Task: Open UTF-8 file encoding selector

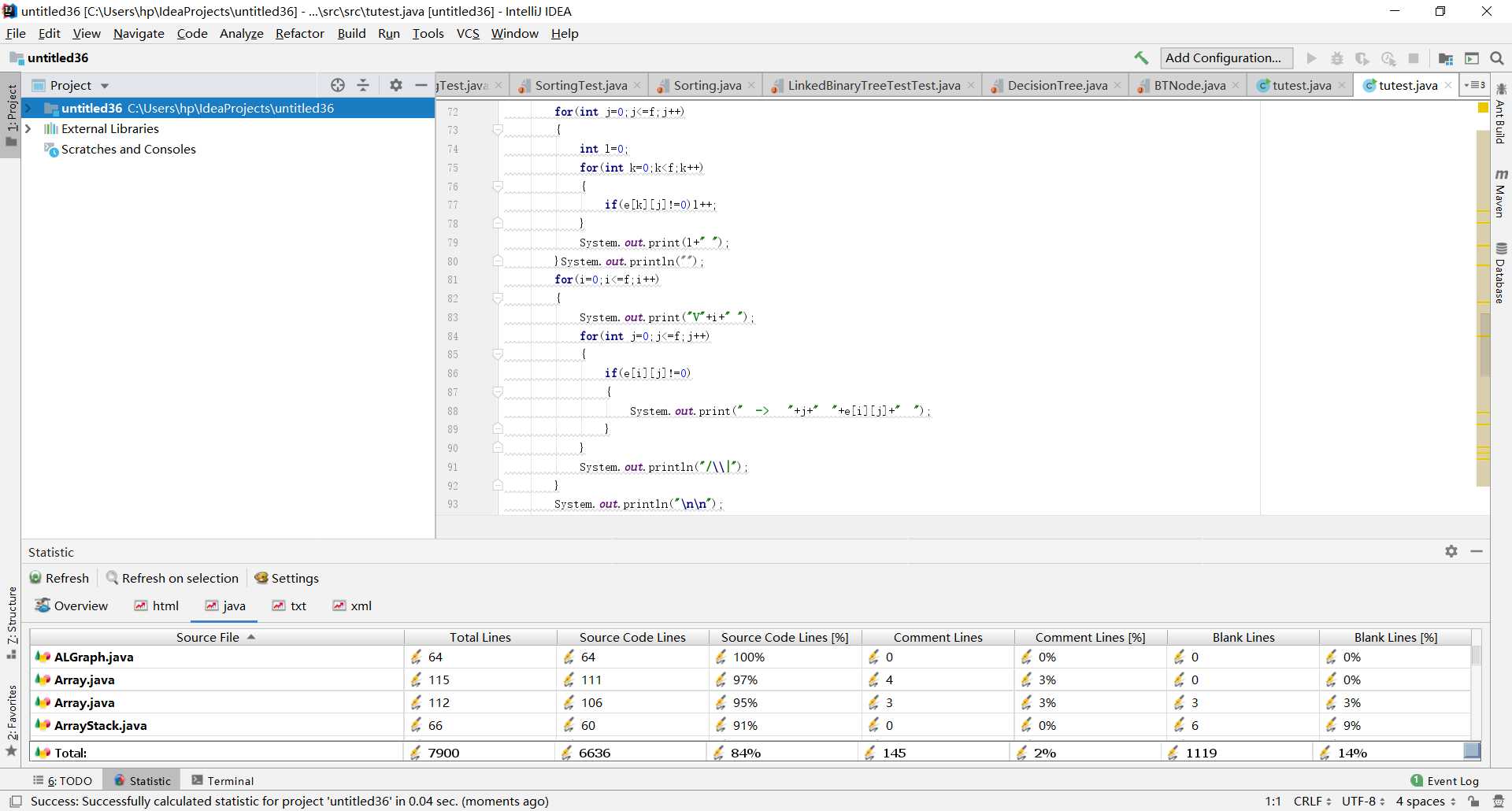Action: [1363, 802]
